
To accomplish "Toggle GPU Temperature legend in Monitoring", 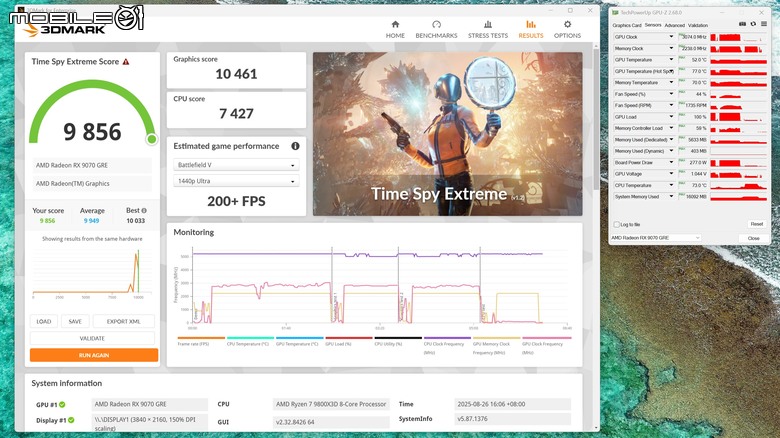I will tap(299, 341).
